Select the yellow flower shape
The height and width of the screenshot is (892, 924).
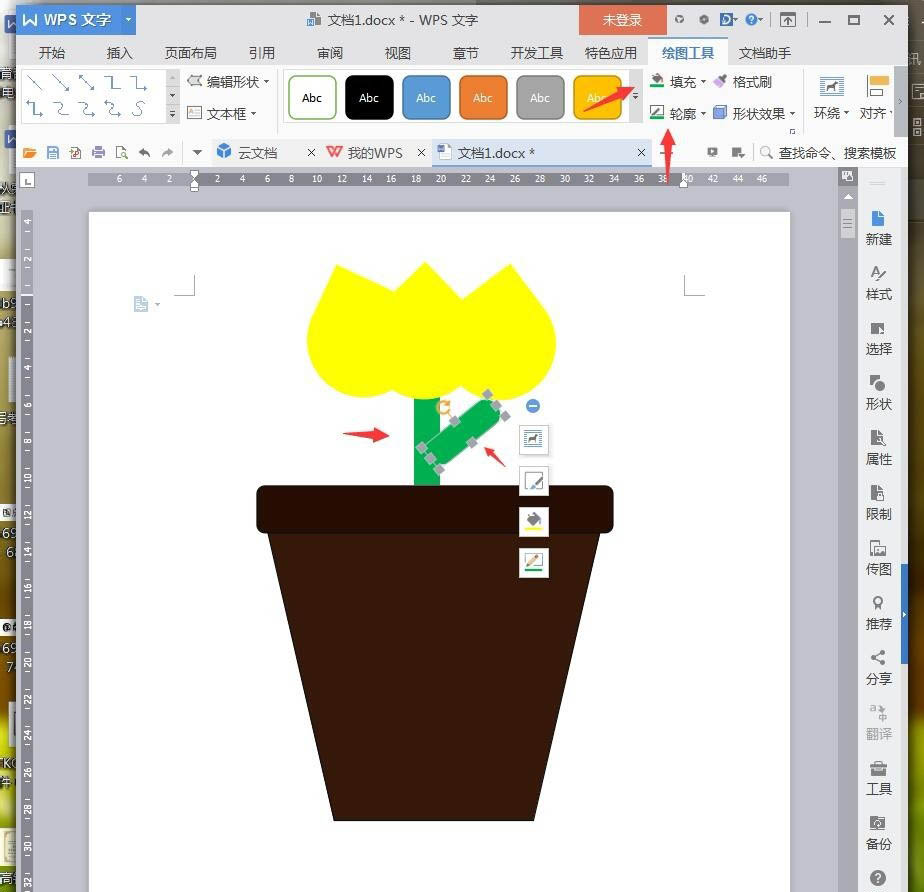(x=431, y=331)
